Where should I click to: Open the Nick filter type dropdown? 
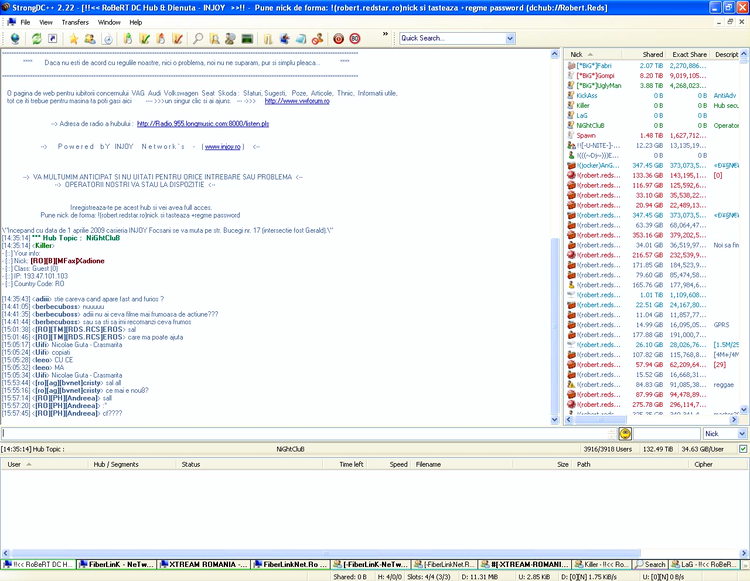pos(742,434)
